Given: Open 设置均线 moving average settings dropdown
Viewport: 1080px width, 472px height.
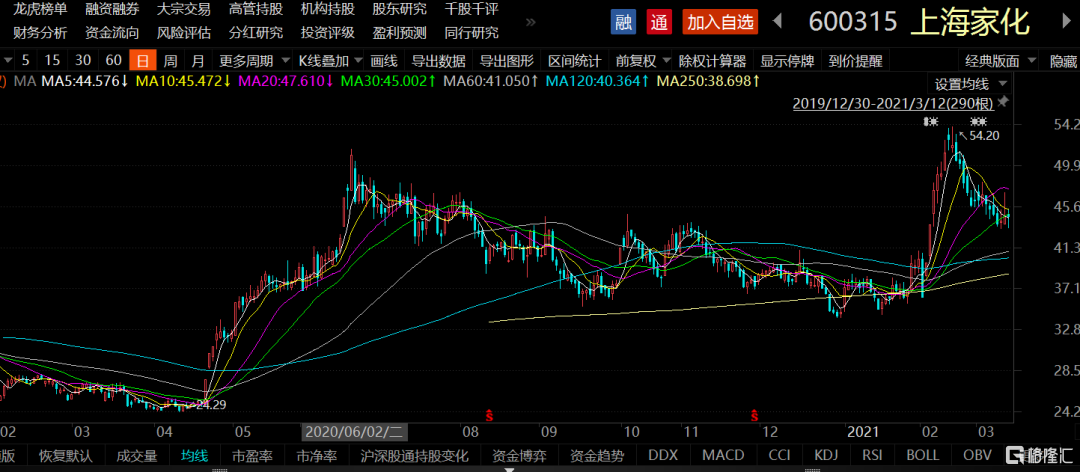Looking at the screenshot, I should [x=969, y=85].
